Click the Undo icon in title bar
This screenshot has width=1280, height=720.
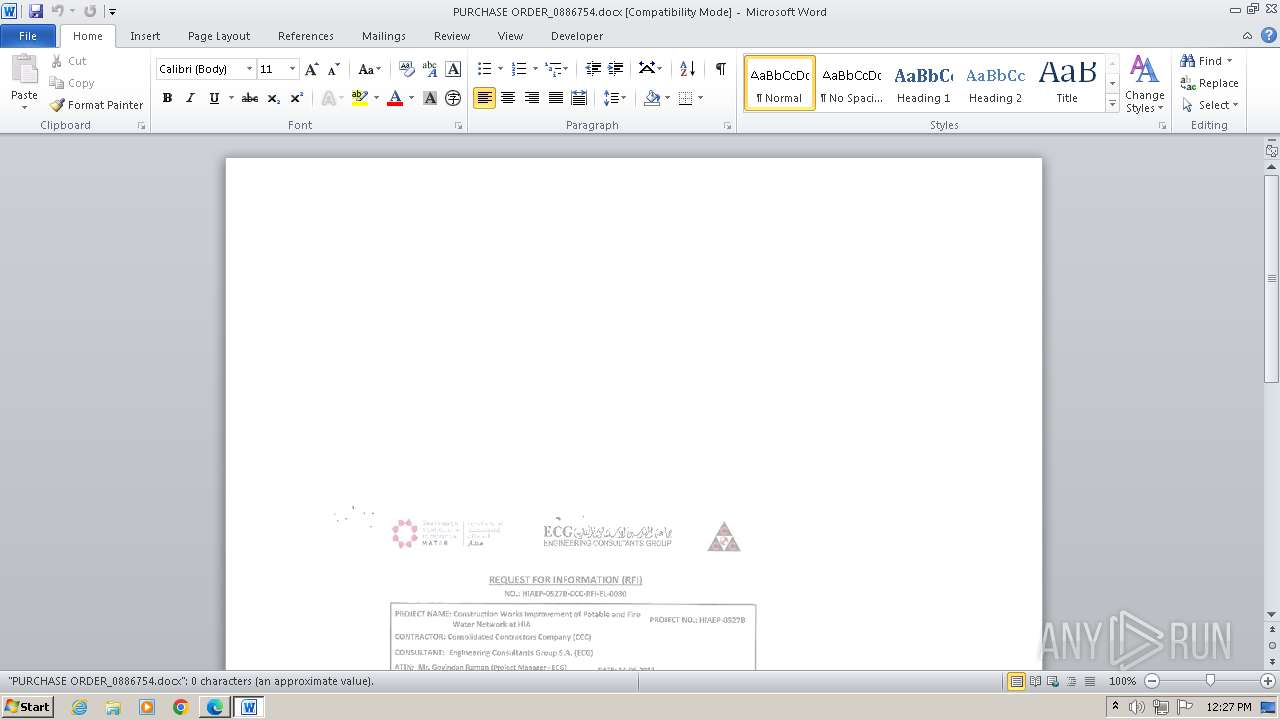[57, 11]
